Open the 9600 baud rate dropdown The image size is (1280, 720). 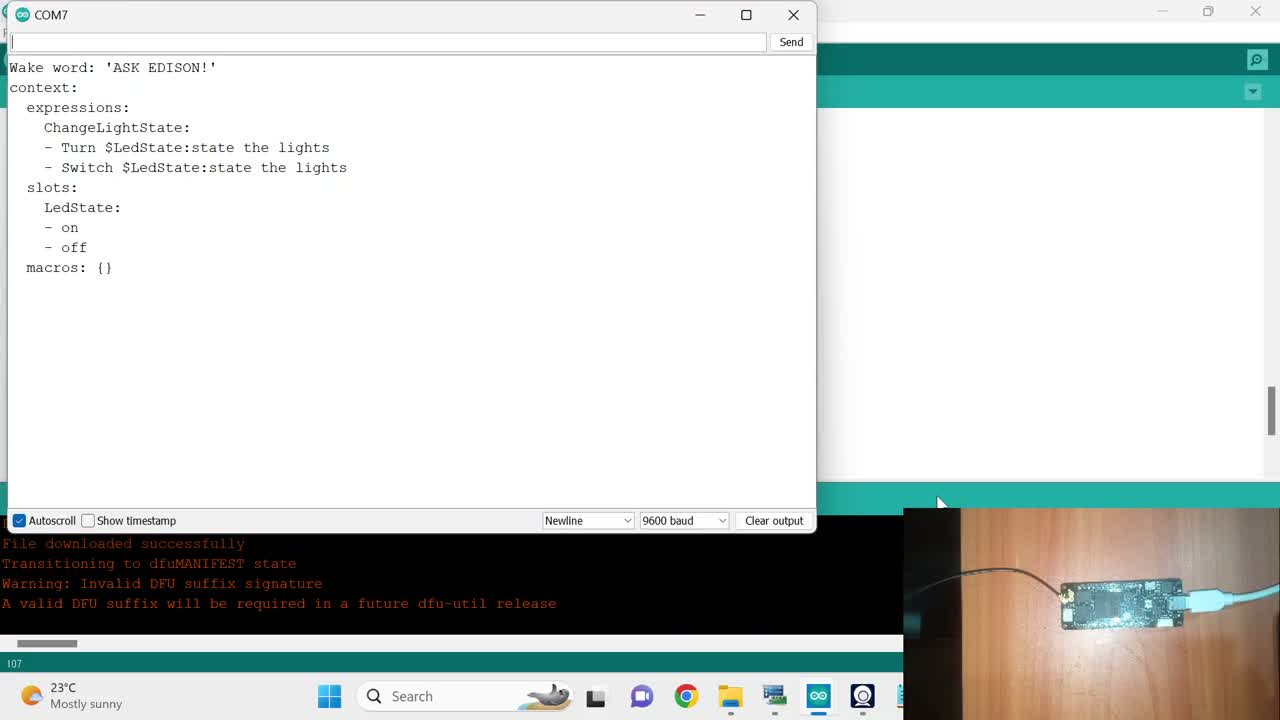pos(684,521)
